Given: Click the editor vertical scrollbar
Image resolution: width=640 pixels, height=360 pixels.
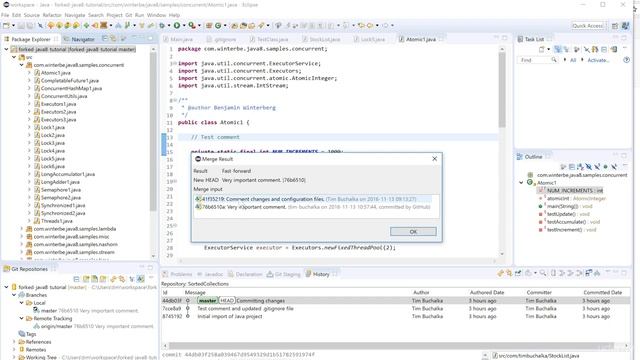Looking at the screenshot, I should 502,90.
